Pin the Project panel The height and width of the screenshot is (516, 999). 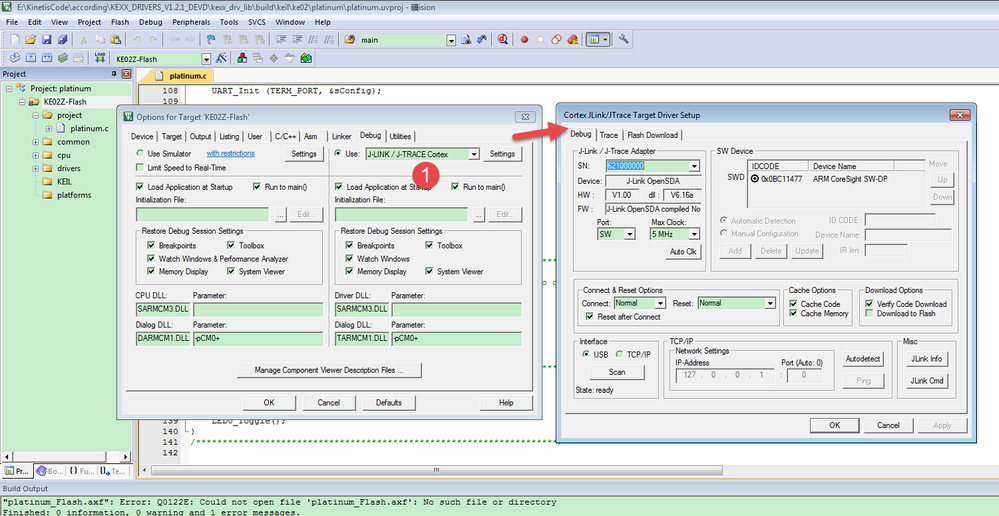click(114, 74)
